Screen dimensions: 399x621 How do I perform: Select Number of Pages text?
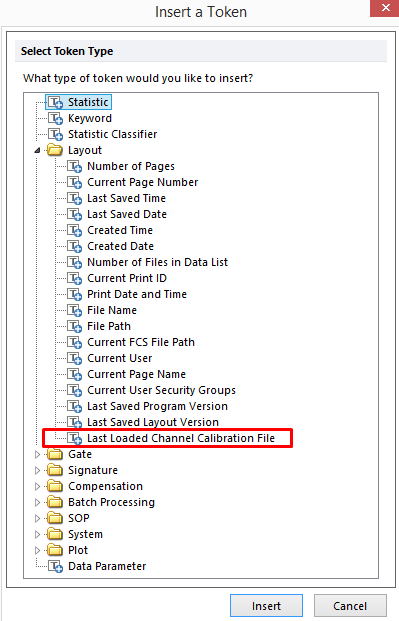coord(131,166)
